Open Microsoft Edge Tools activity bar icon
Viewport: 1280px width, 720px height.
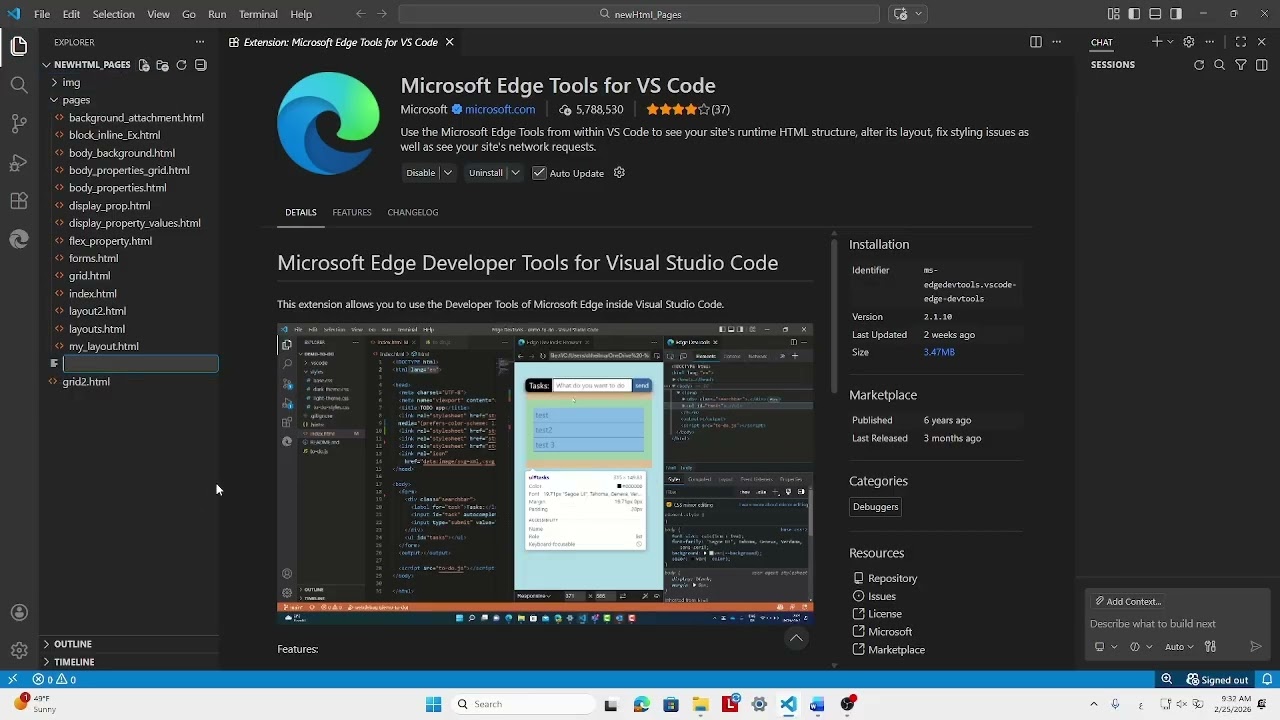(19, 239)
